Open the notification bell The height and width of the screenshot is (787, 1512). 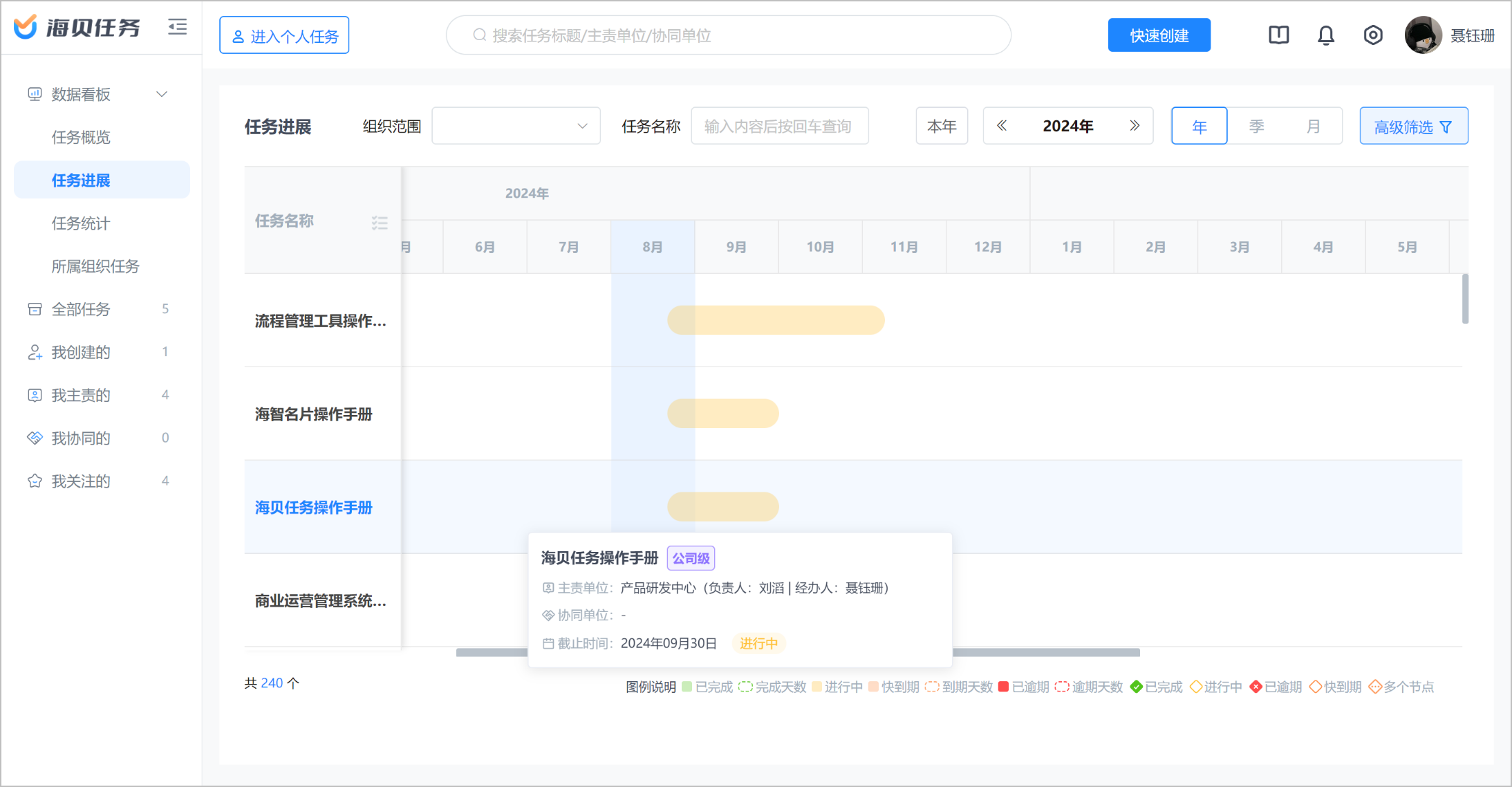pos(1325,35)
